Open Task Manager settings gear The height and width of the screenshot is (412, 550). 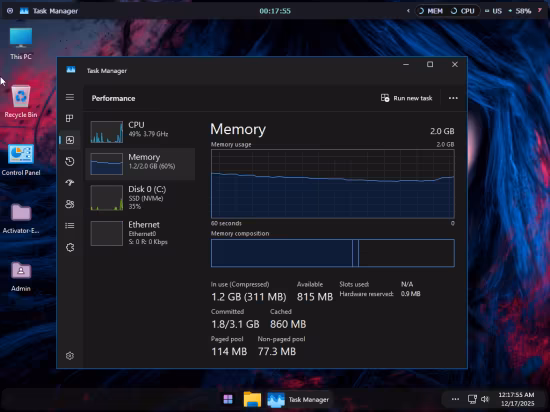(x=70, y=356)
